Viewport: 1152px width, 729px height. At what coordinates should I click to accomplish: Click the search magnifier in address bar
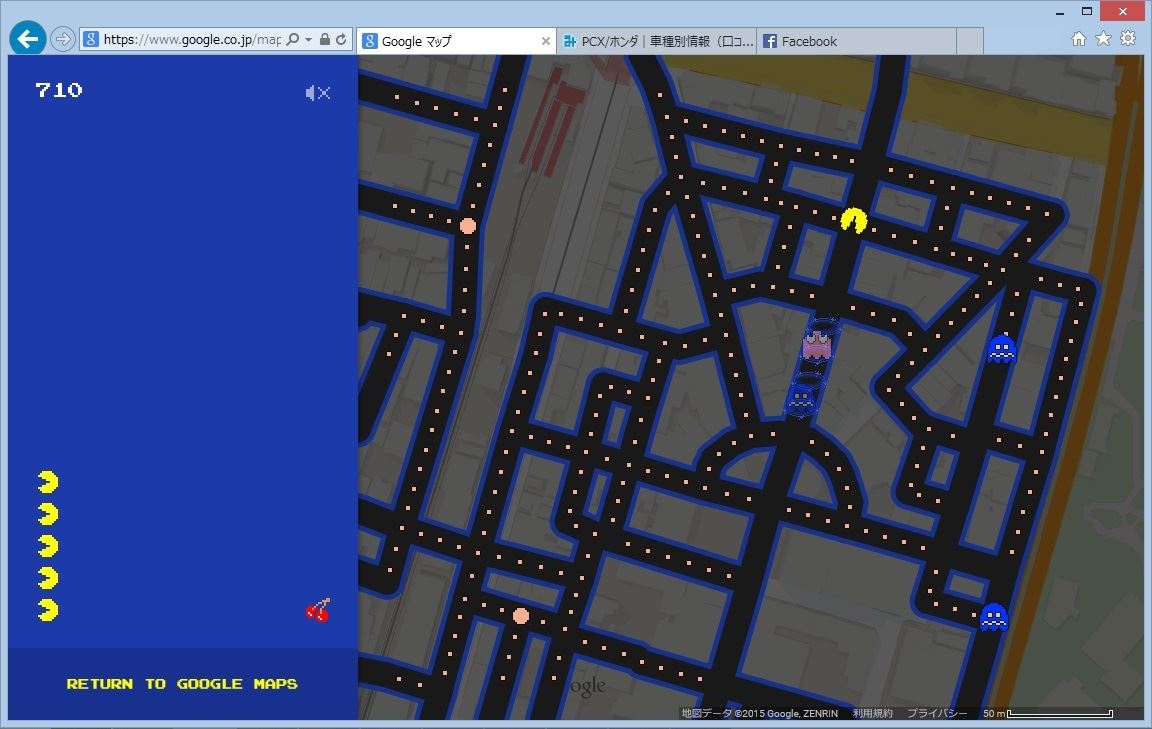293,40
